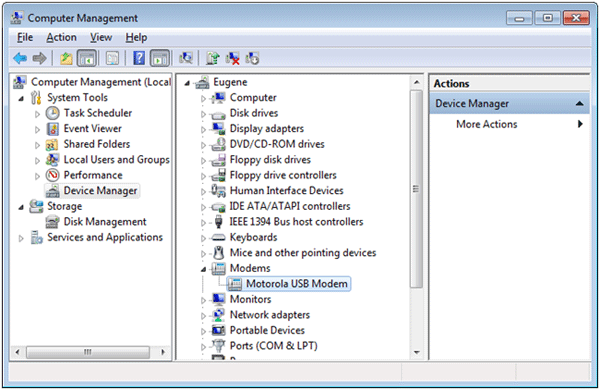Click the Network adapters icon
This screenshot has width=600, height=390.
coord(218,315)
